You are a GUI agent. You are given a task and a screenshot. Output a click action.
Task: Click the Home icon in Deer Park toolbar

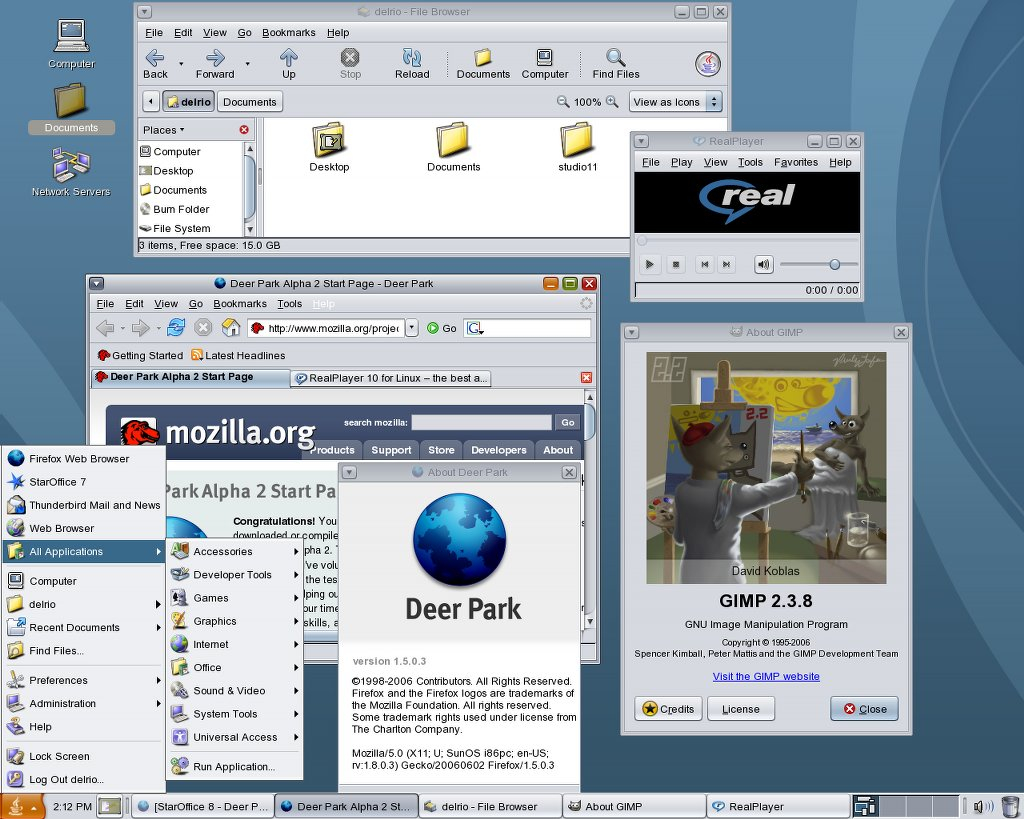pyautogui.click(x=230, y=327)
